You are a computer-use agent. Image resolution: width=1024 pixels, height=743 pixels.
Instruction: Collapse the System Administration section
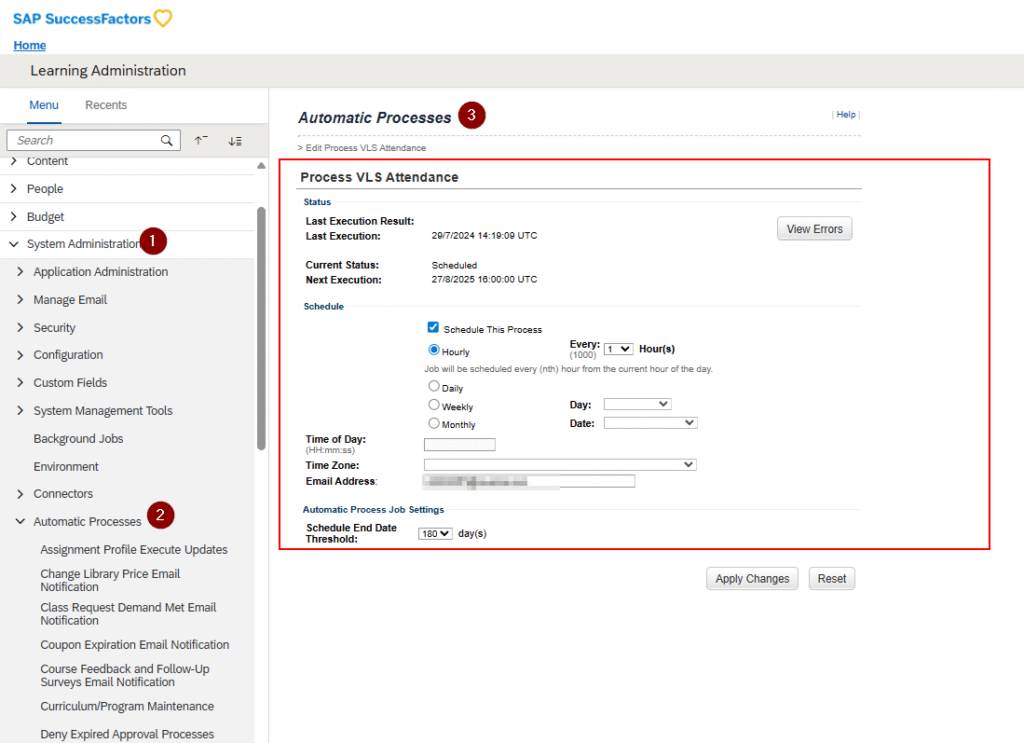14,244
